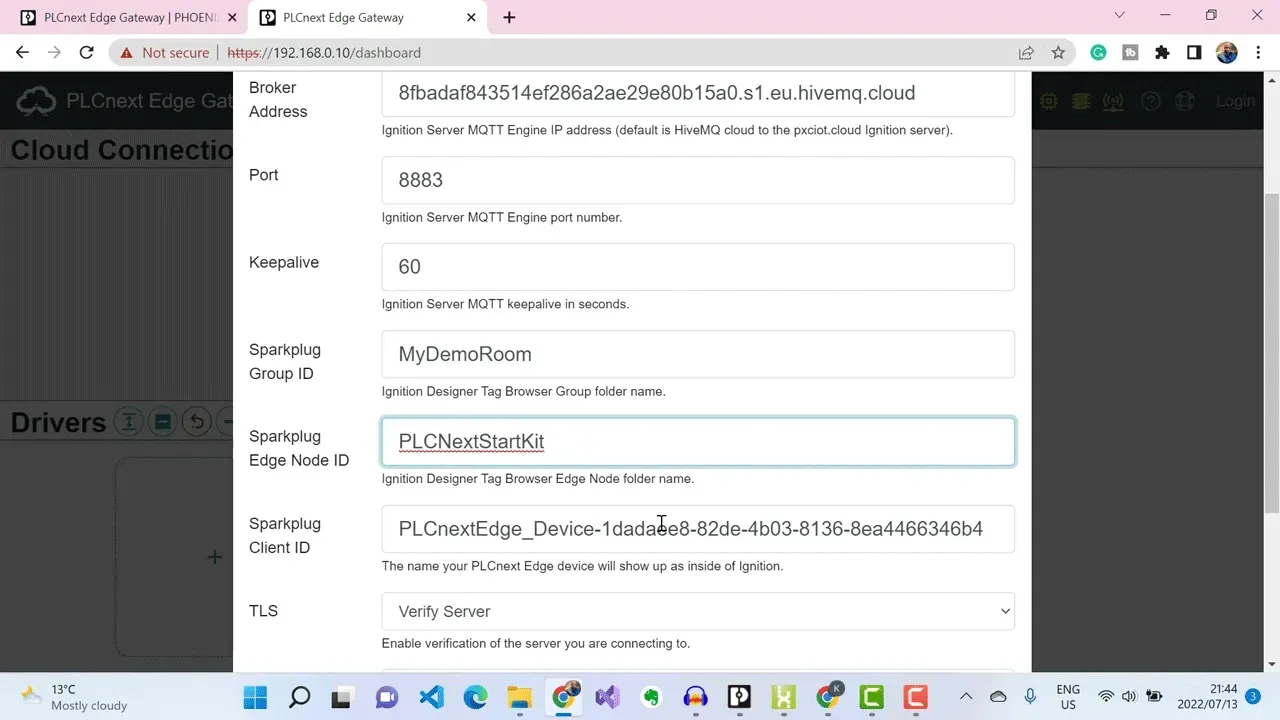Reload the dashboard page
The image size is (1280, 720).
coord(87,53)
